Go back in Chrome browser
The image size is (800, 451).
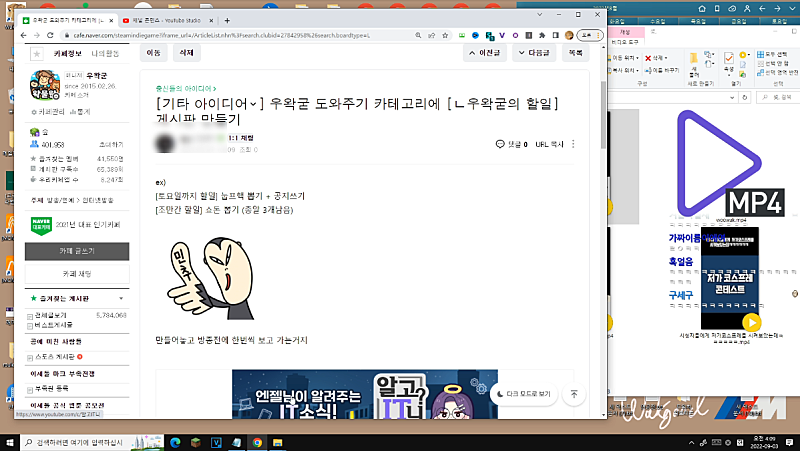coord(23,35)
